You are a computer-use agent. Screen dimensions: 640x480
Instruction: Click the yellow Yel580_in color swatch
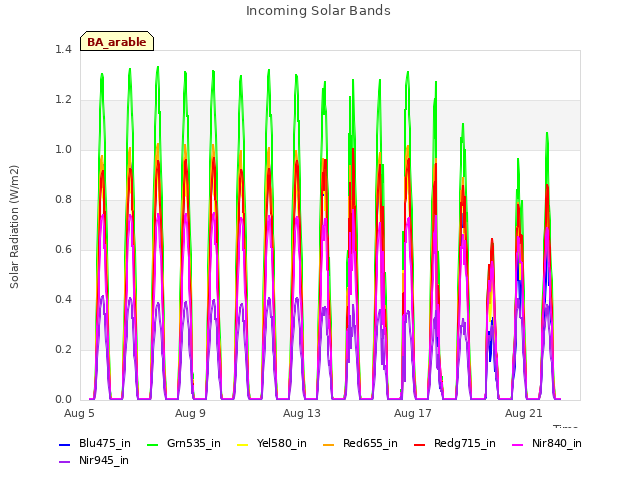[x=242, y=444]
